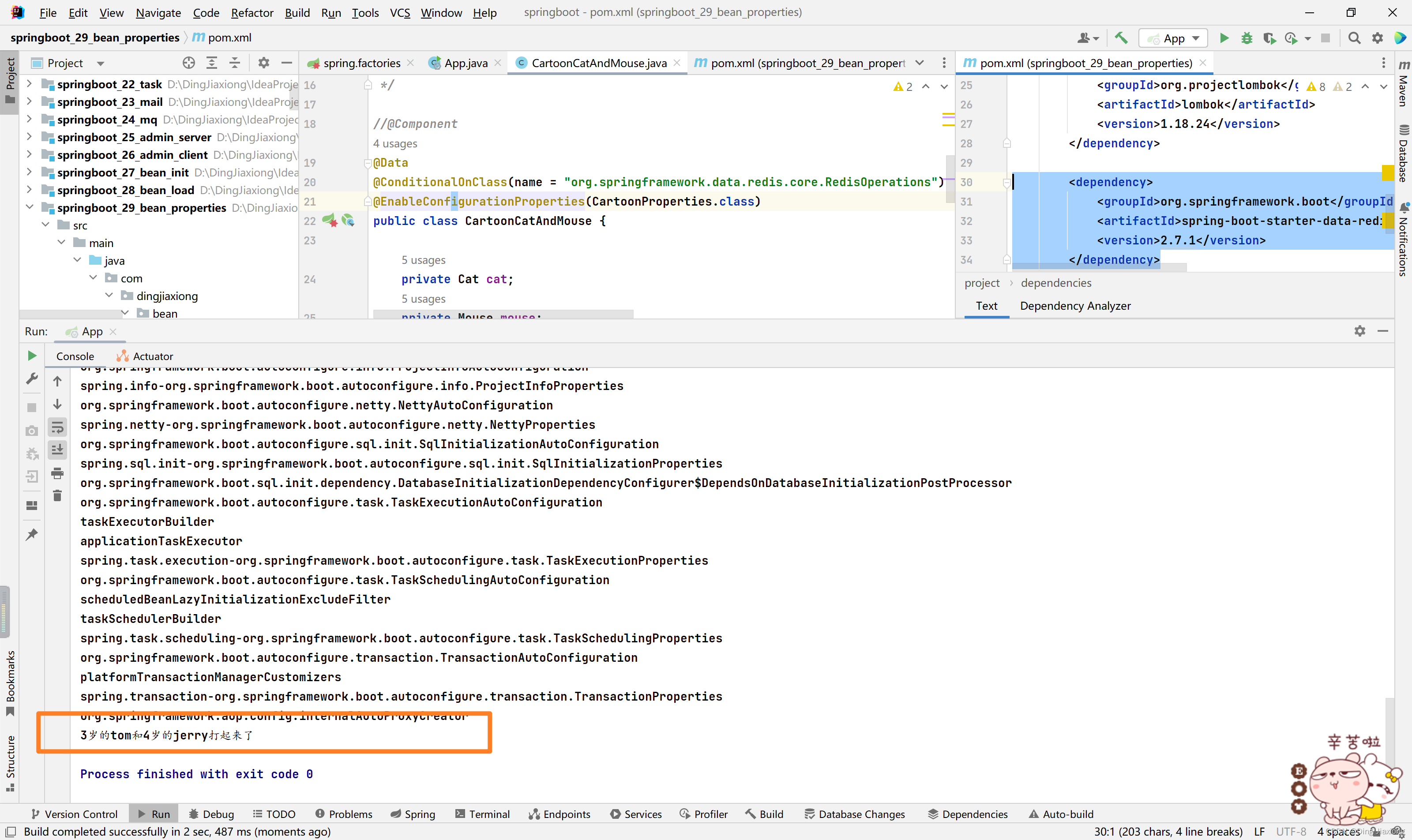The height and width of the screenshot is (840, 1412).
Task: Toggle scroll to end in console
Action: (57, 450)
